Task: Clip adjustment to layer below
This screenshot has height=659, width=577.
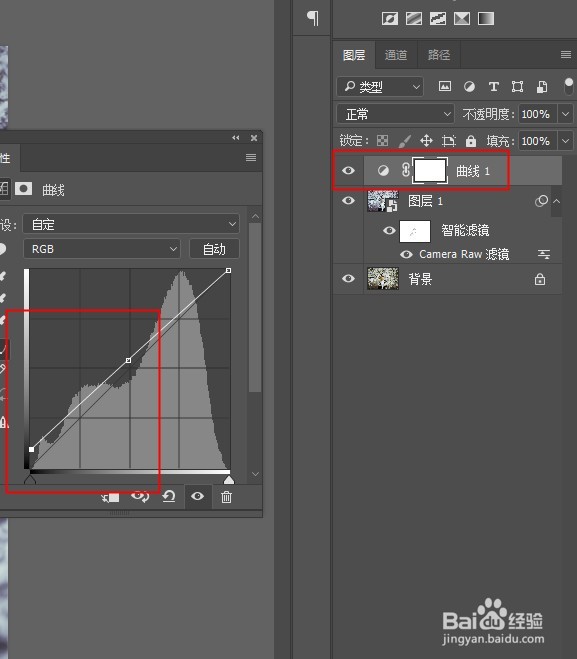Action: tap(111, 498)
